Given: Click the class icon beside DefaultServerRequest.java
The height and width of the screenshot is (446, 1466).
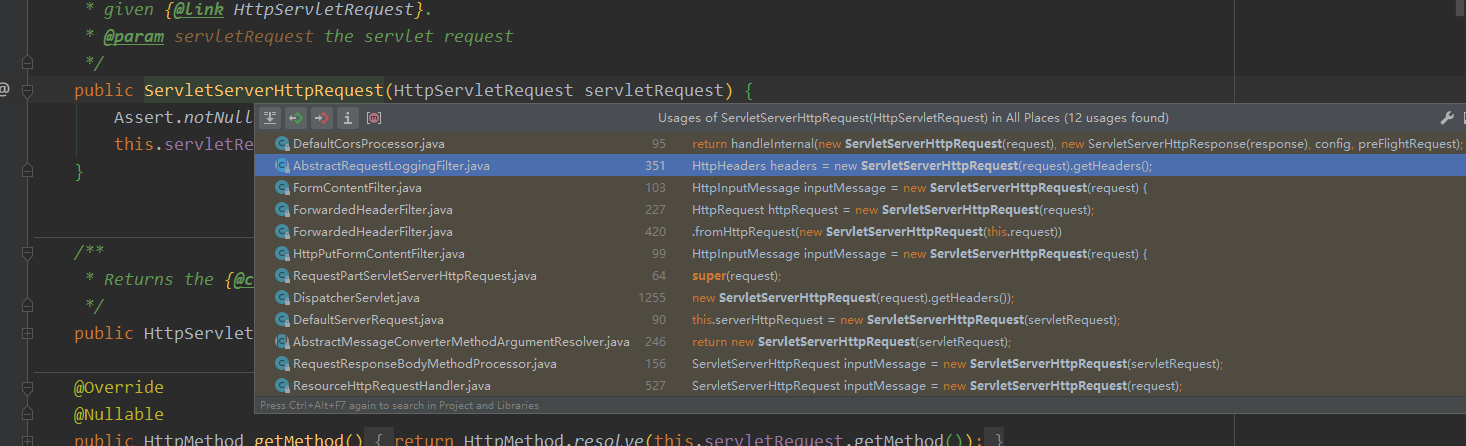Looking at the screenshot, I should tap(282, 320).
